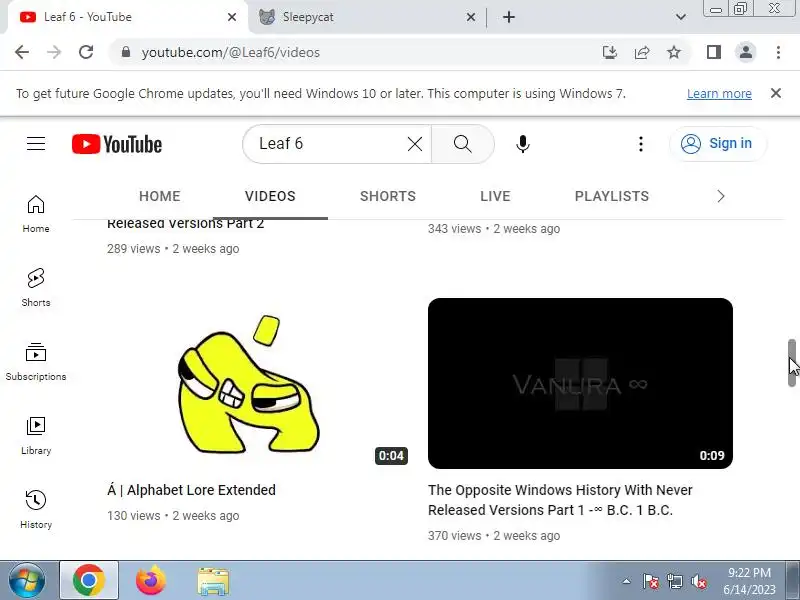This screenshot has width=800, height=600.
Task: Show more channel tabs with right chevron
Action: (720, 196)
